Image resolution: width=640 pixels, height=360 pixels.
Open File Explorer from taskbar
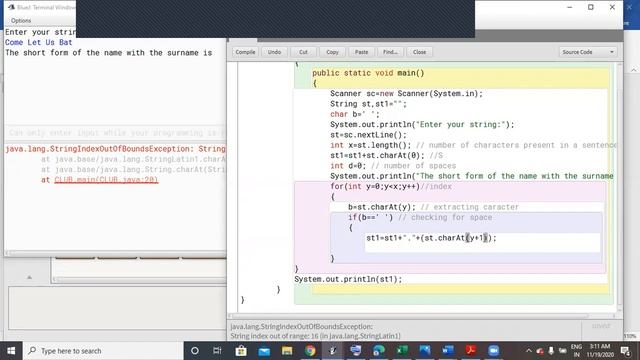(287, 351)
